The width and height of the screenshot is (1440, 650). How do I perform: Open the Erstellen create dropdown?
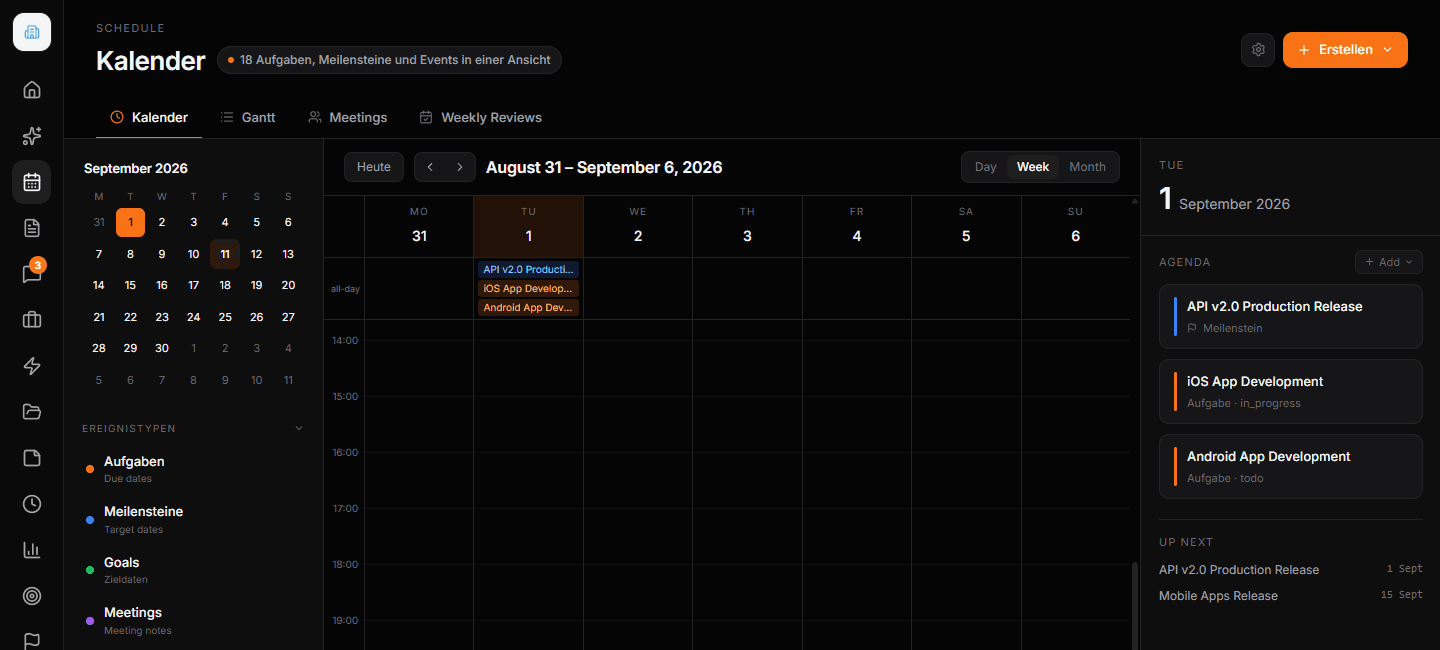tap(1345, 50)
